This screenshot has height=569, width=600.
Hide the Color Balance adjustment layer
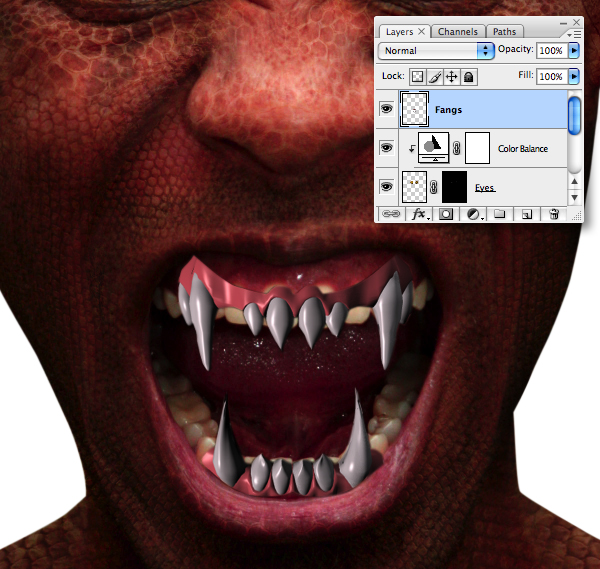(x=386, y=148)
